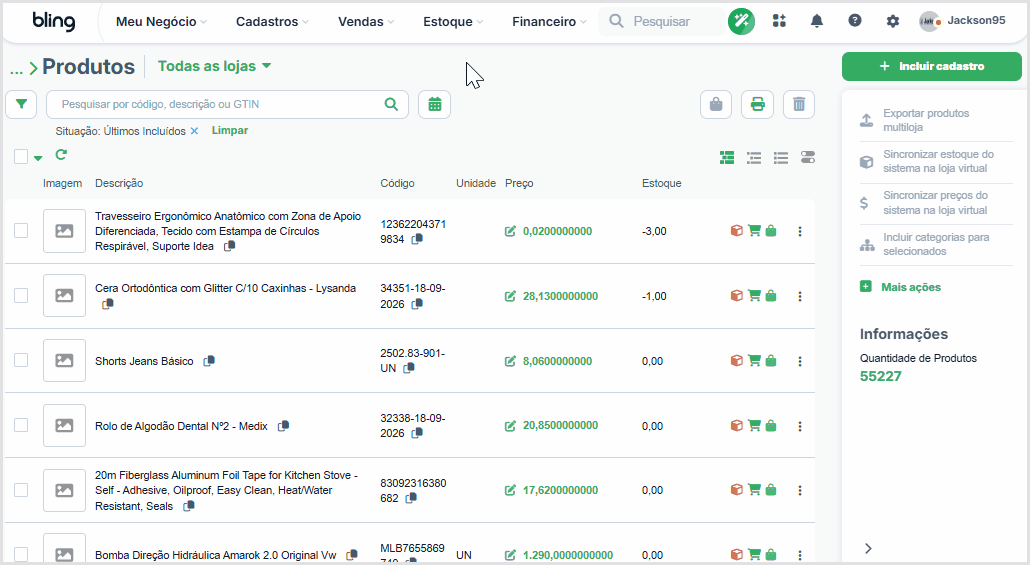Expand the Meu Negócio menu
The width and height of the screenshot is (1030, 565).
tap(161, 22)
